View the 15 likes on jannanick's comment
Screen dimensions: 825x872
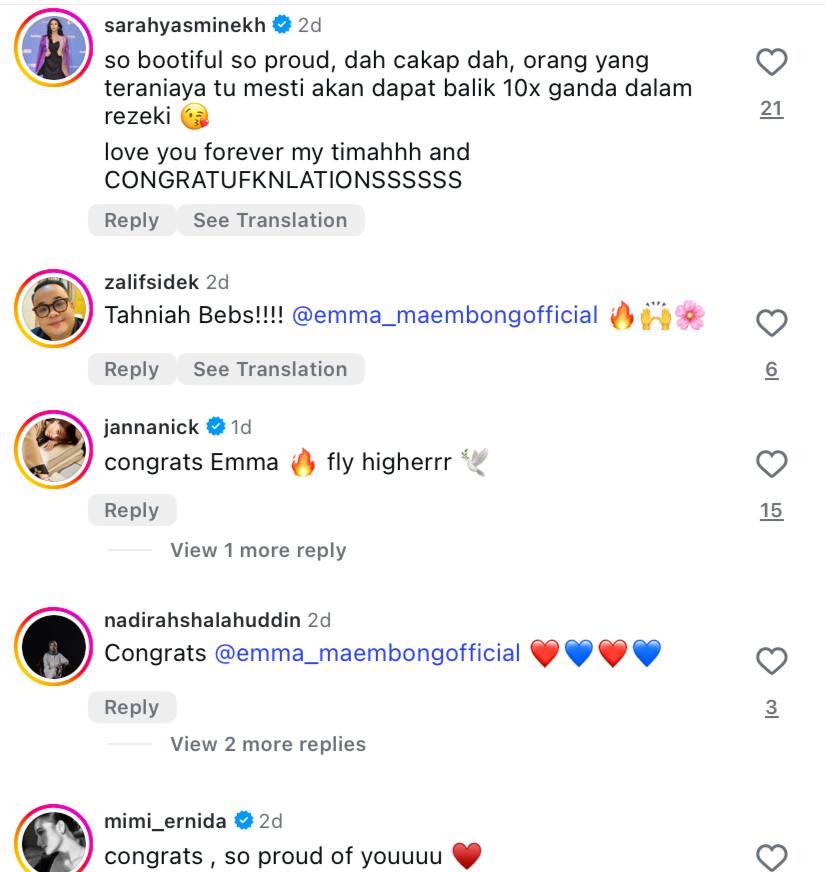[x=771, y=510]
